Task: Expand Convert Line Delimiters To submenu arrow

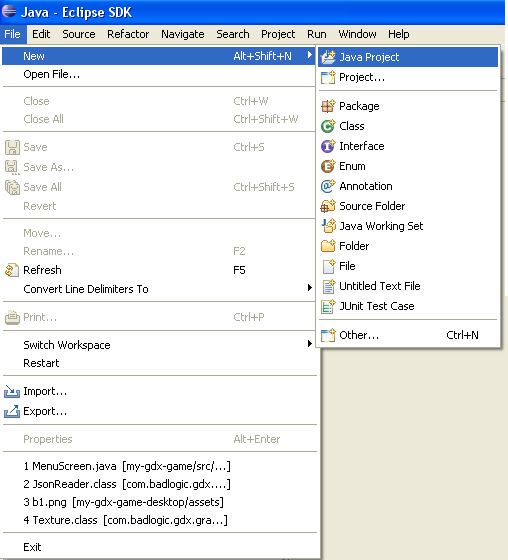Action: point(310,288)
